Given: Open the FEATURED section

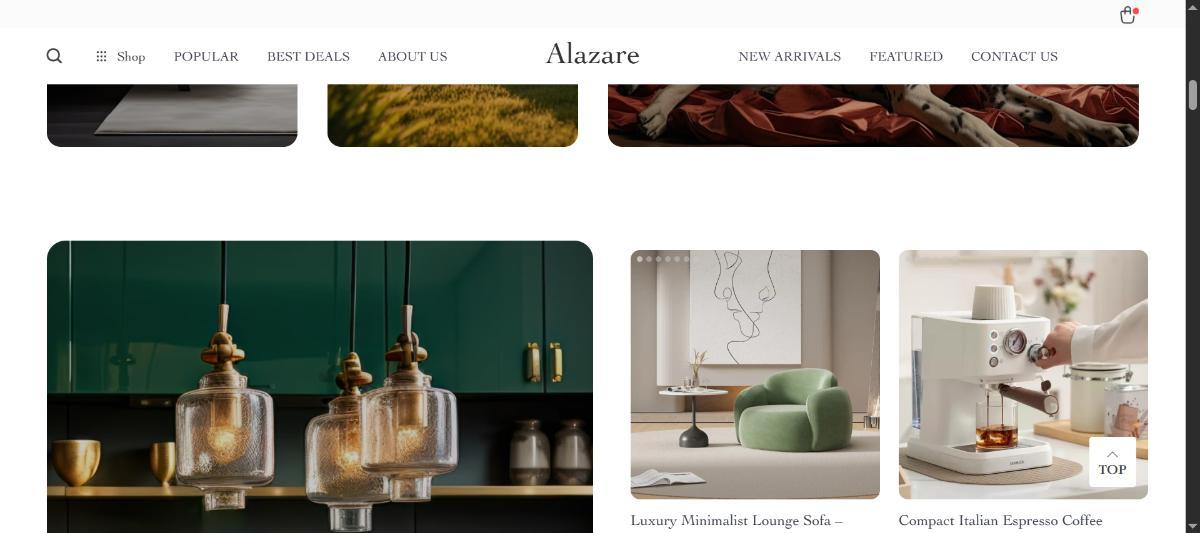Looking at the screenshot, I should point(906,57).
